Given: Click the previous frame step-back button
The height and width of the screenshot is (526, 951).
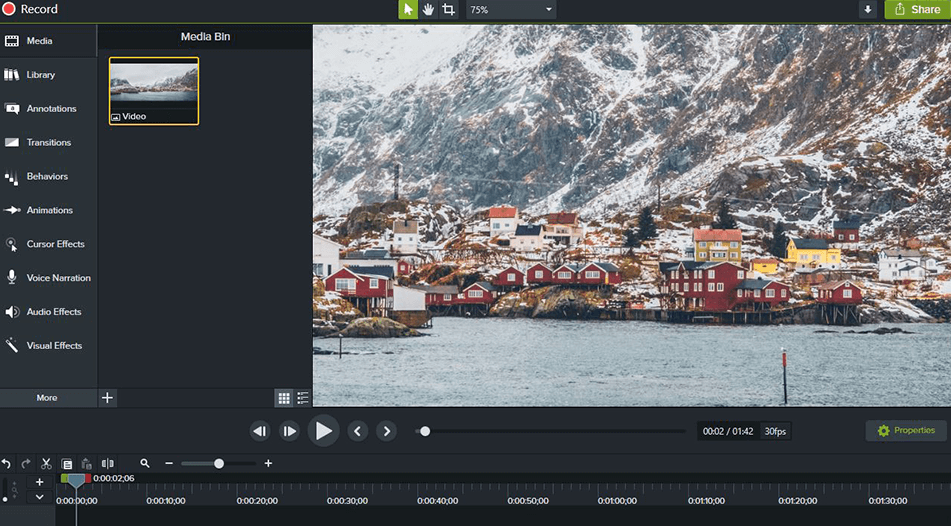Looking at the screenshot, I should tap(260, 431).
